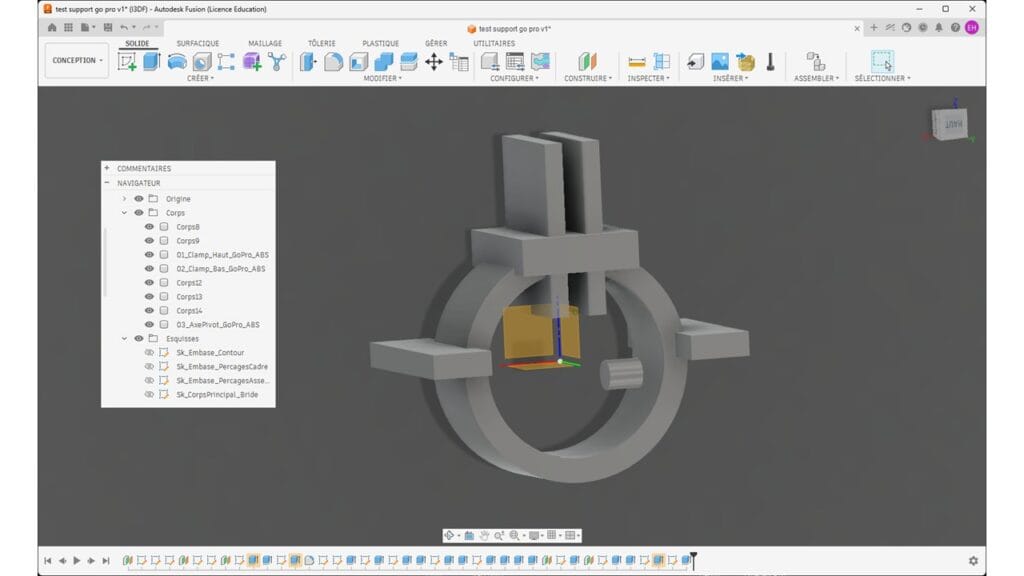
Task: Open the Configurer menu
Action: pyautogui.click(x=515, y=78)
